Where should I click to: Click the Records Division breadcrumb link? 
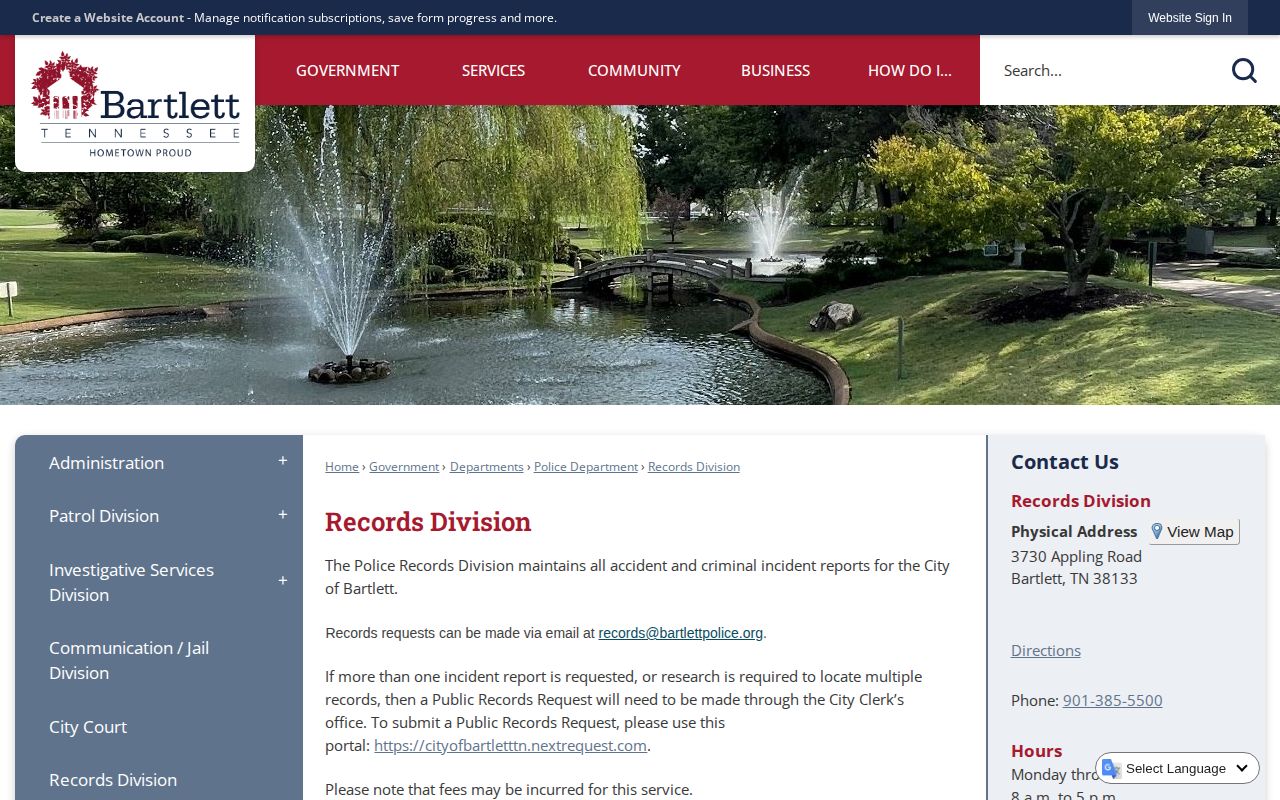[694, 467]
